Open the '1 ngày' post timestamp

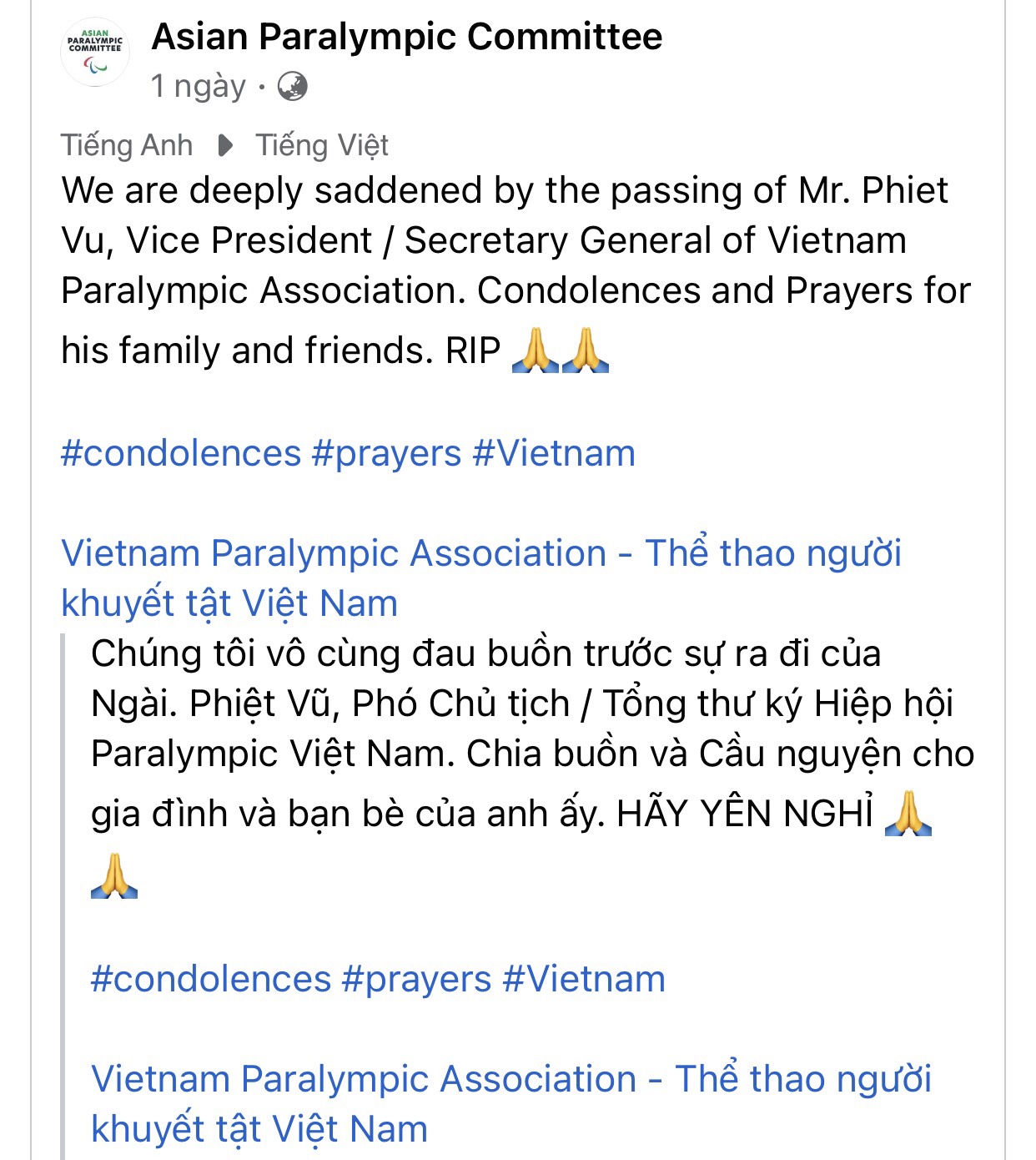199,86
